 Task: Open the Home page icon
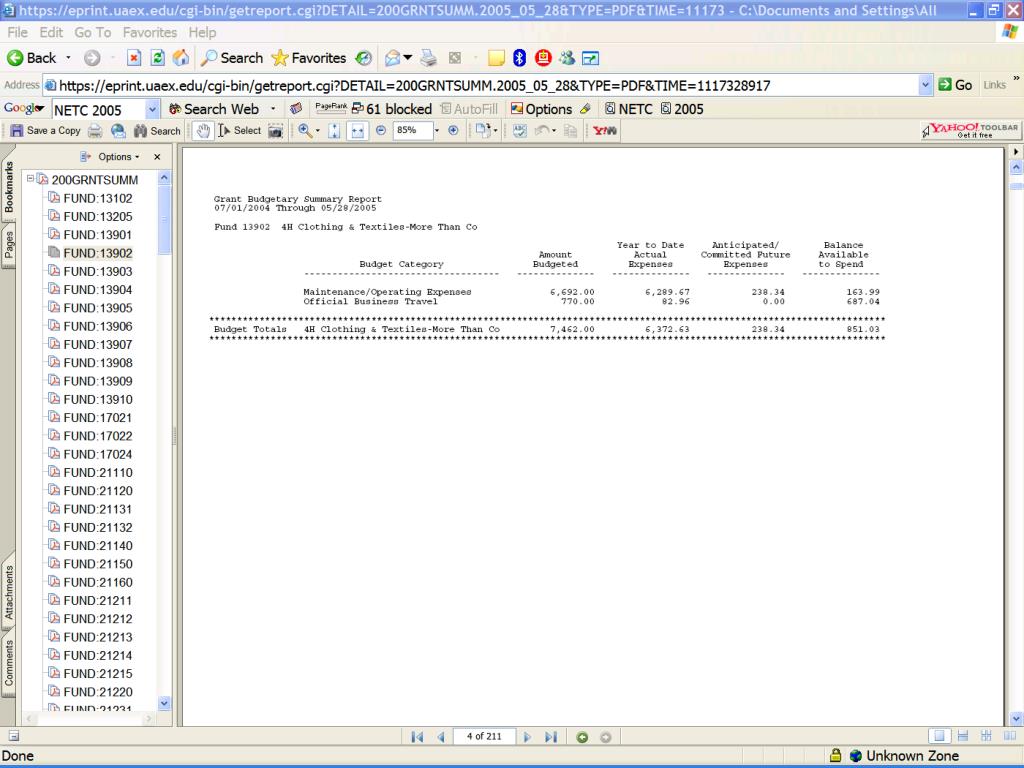pyautogui.click(x=181, y=58)
